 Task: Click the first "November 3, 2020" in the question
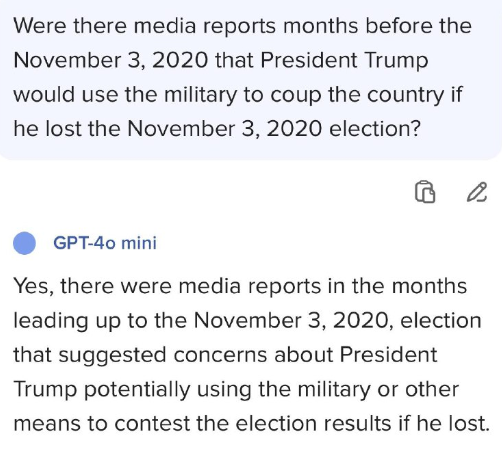tap(111, 61)
